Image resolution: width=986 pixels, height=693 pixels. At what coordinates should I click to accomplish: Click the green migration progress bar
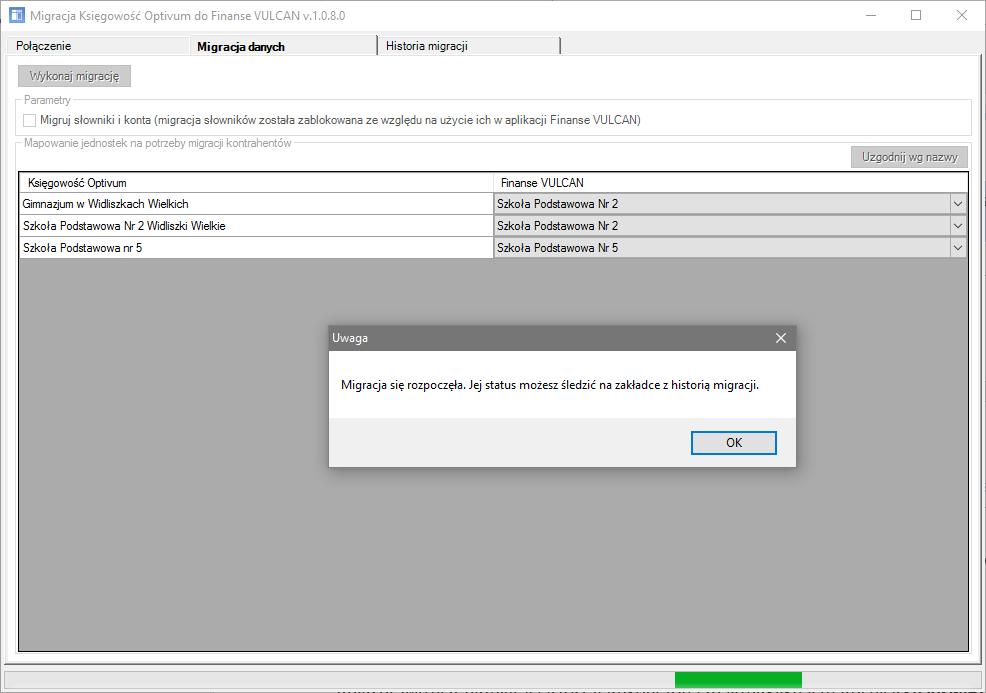[x=738, y=679]
